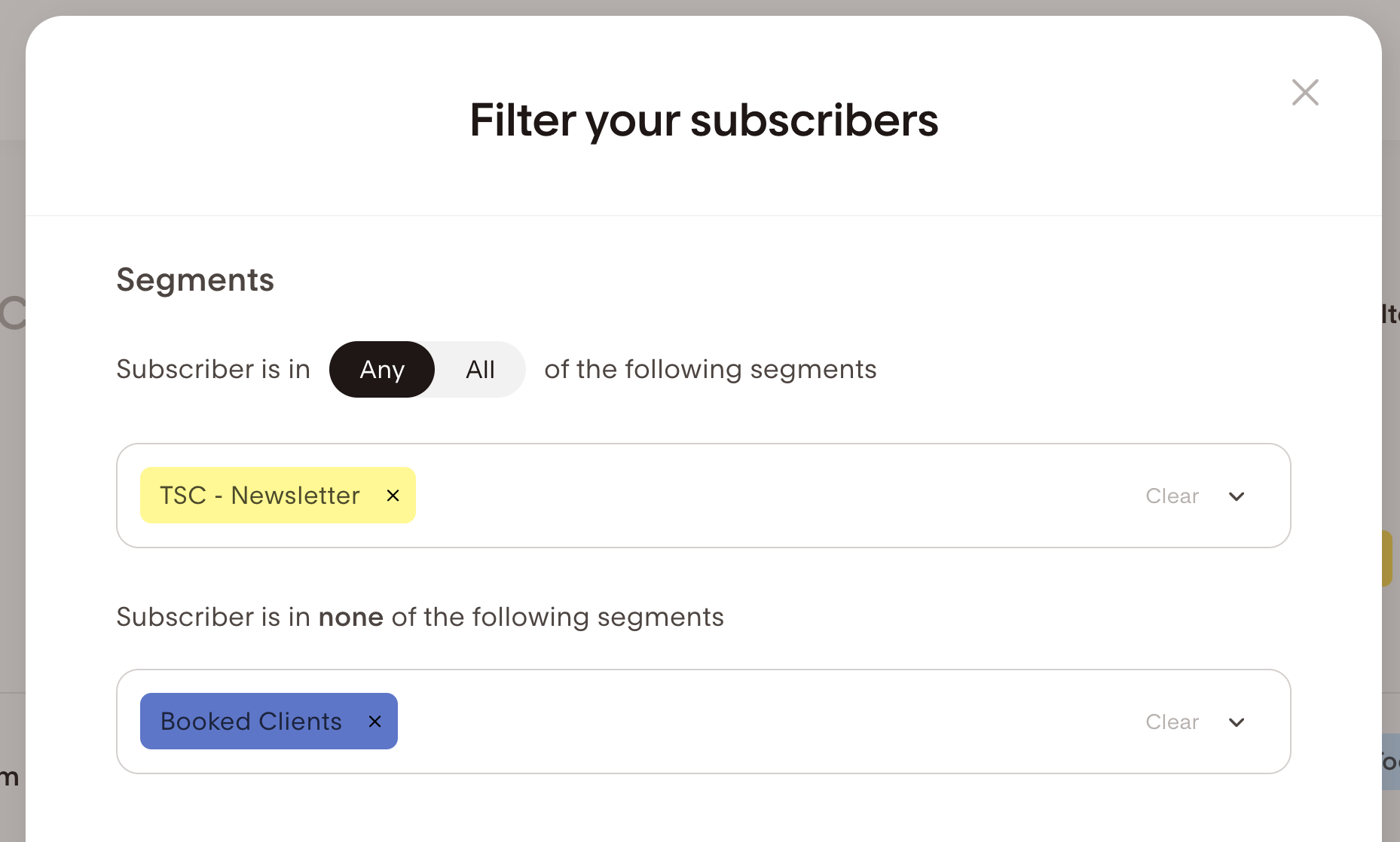Click the "Filter your subscribers" title
This screenshot has height=842, width=1400.
[704, 121]
